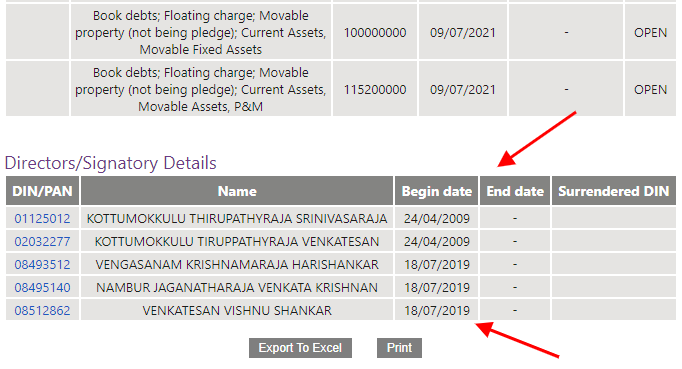Open DIN link 08495140

click(x=42, y=288)
